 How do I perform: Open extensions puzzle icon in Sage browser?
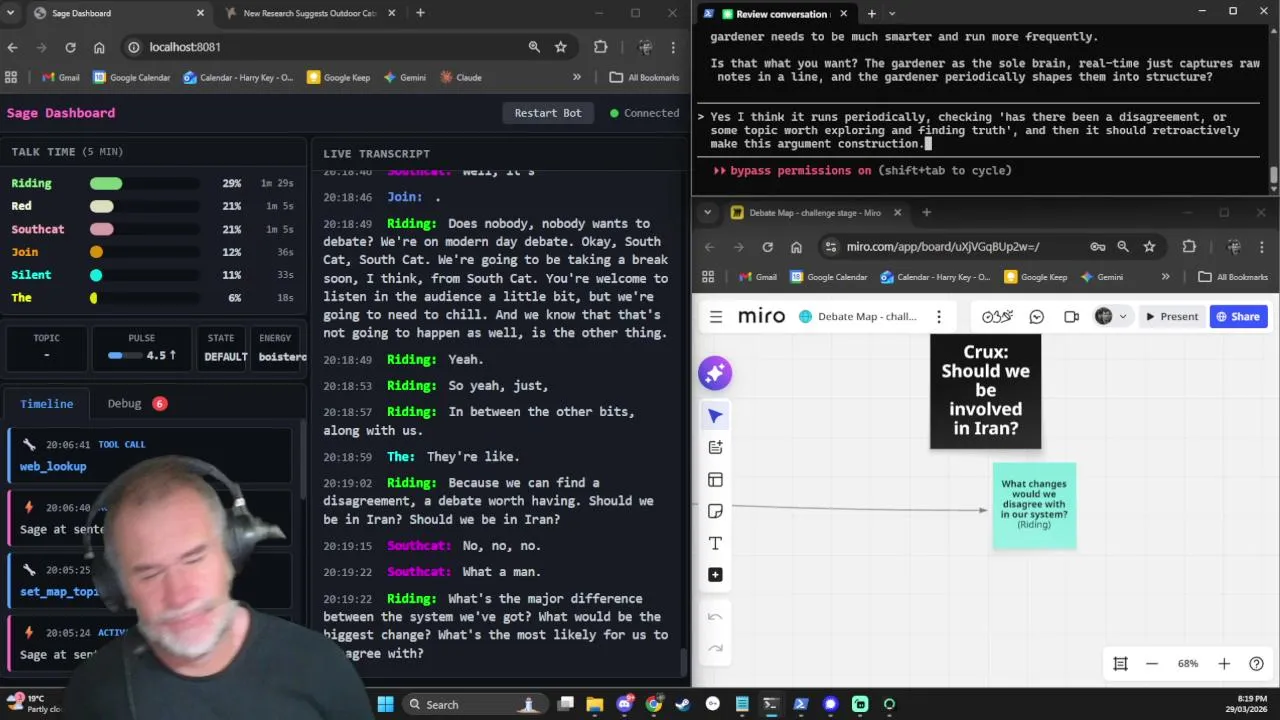click(600, 47)
